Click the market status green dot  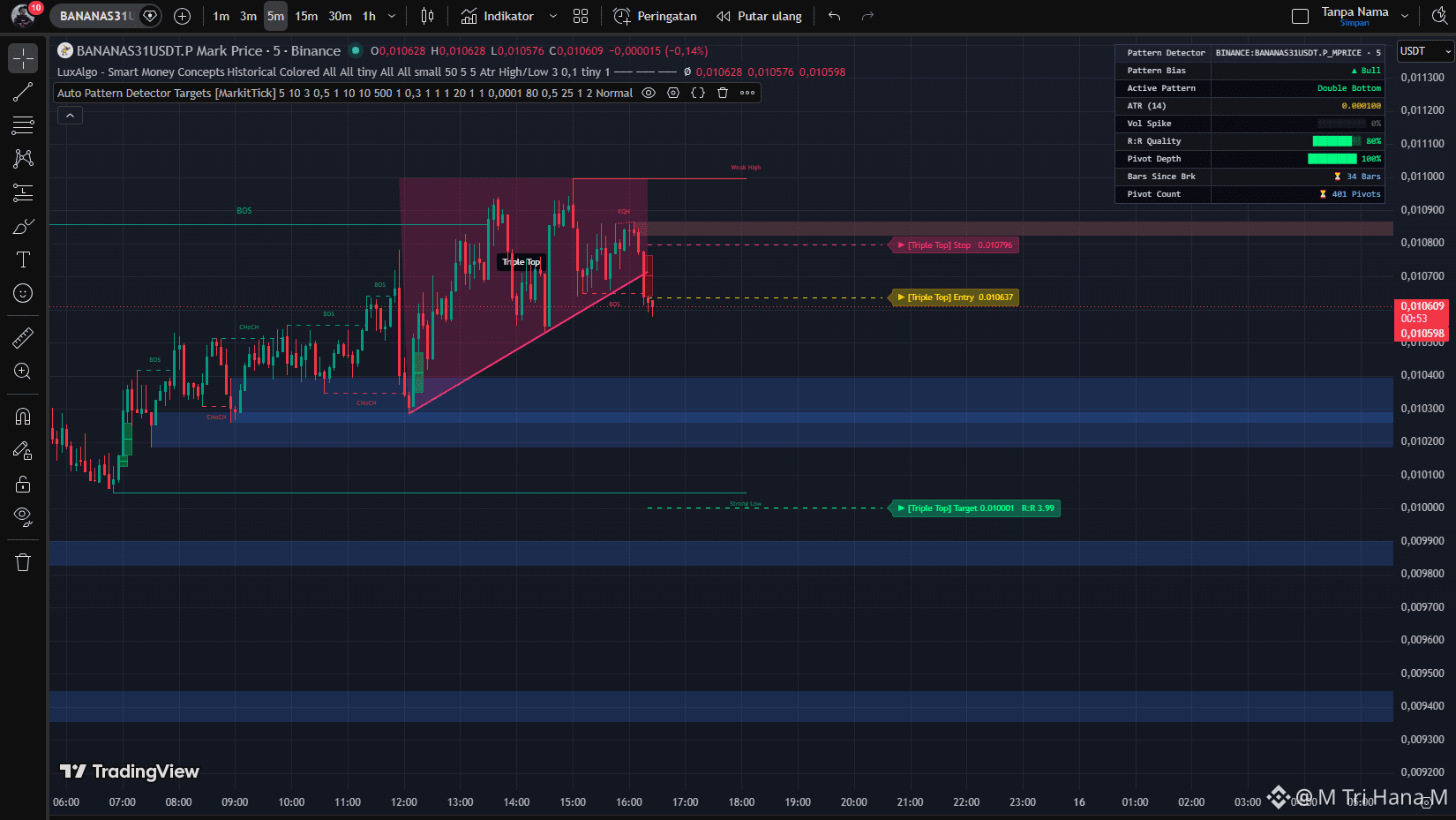click(x=356, y=50)
